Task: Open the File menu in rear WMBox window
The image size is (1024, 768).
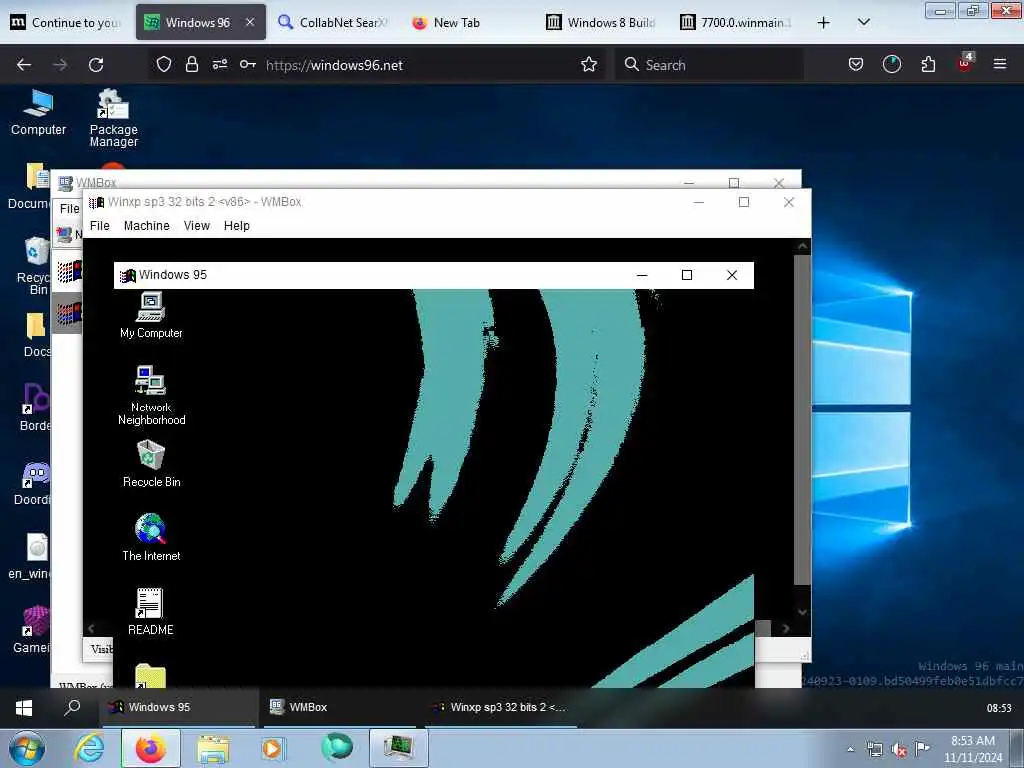Action: 69,208
